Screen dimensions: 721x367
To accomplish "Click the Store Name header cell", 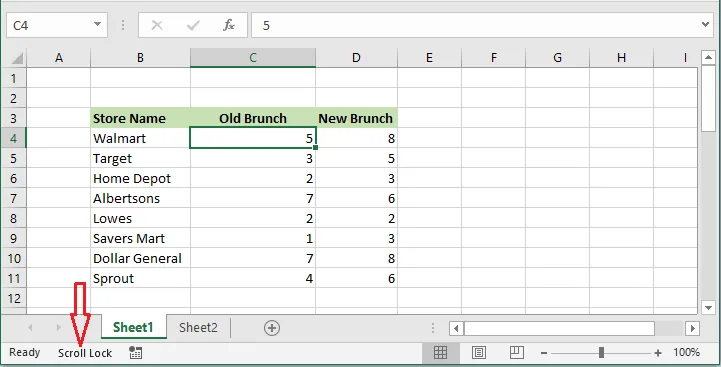I will tap(140, 118).
